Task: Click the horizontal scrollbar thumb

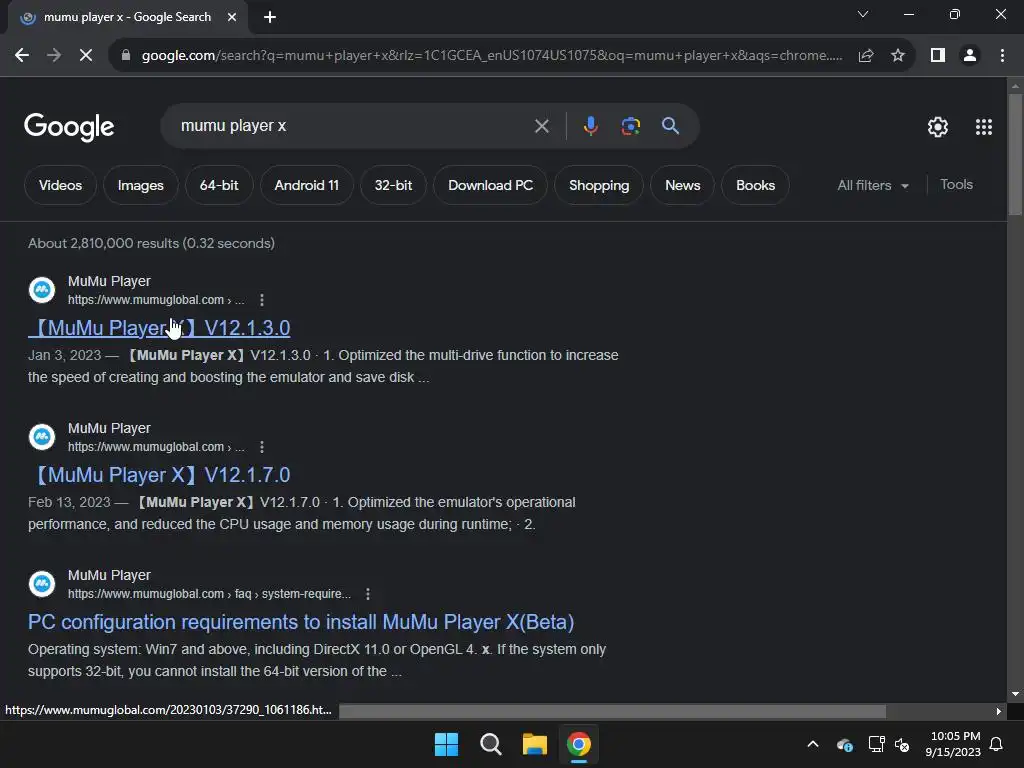Action: [x=612, y=711]
